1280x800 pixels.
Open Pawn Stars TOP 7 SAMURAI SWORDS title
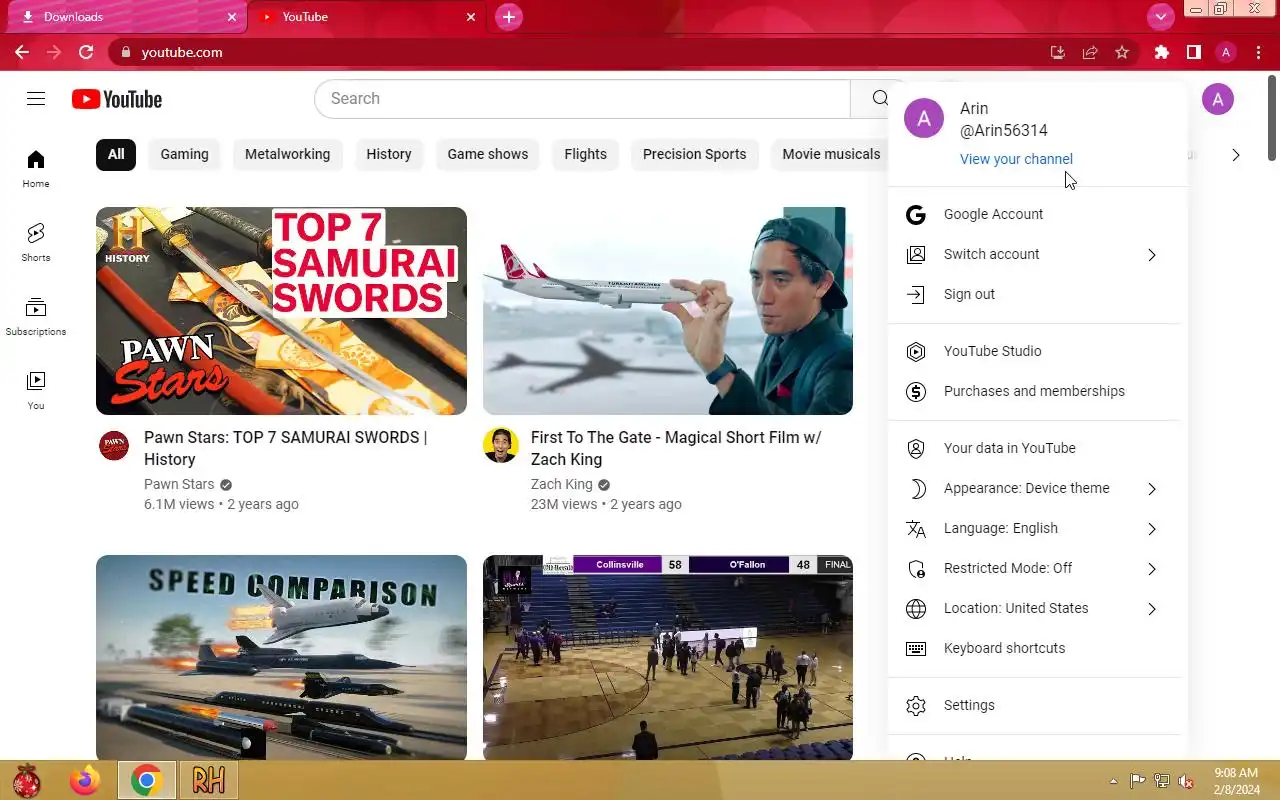(285, 448)
